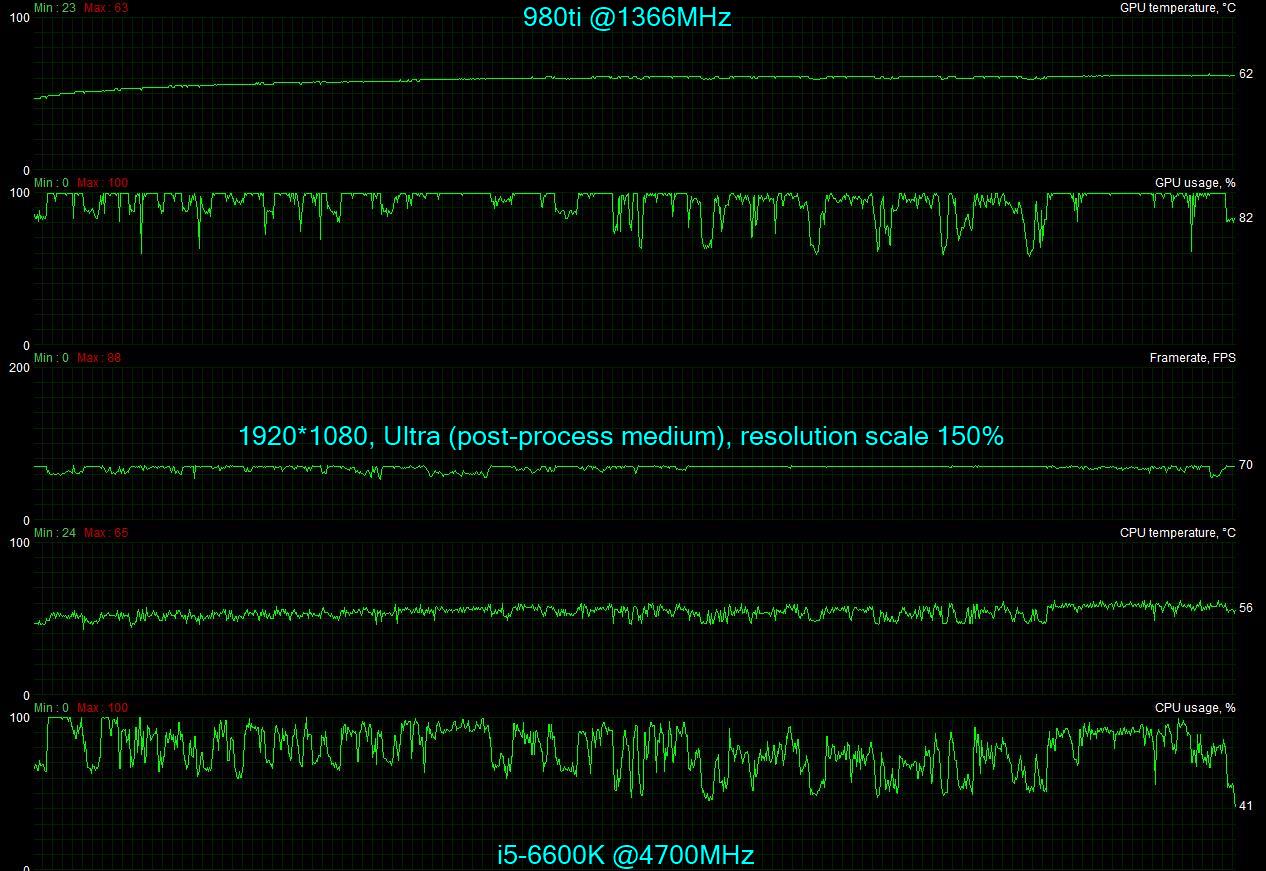Click the framerate current value 70
The image size is (1266, 871).
tap(1245, 465)
